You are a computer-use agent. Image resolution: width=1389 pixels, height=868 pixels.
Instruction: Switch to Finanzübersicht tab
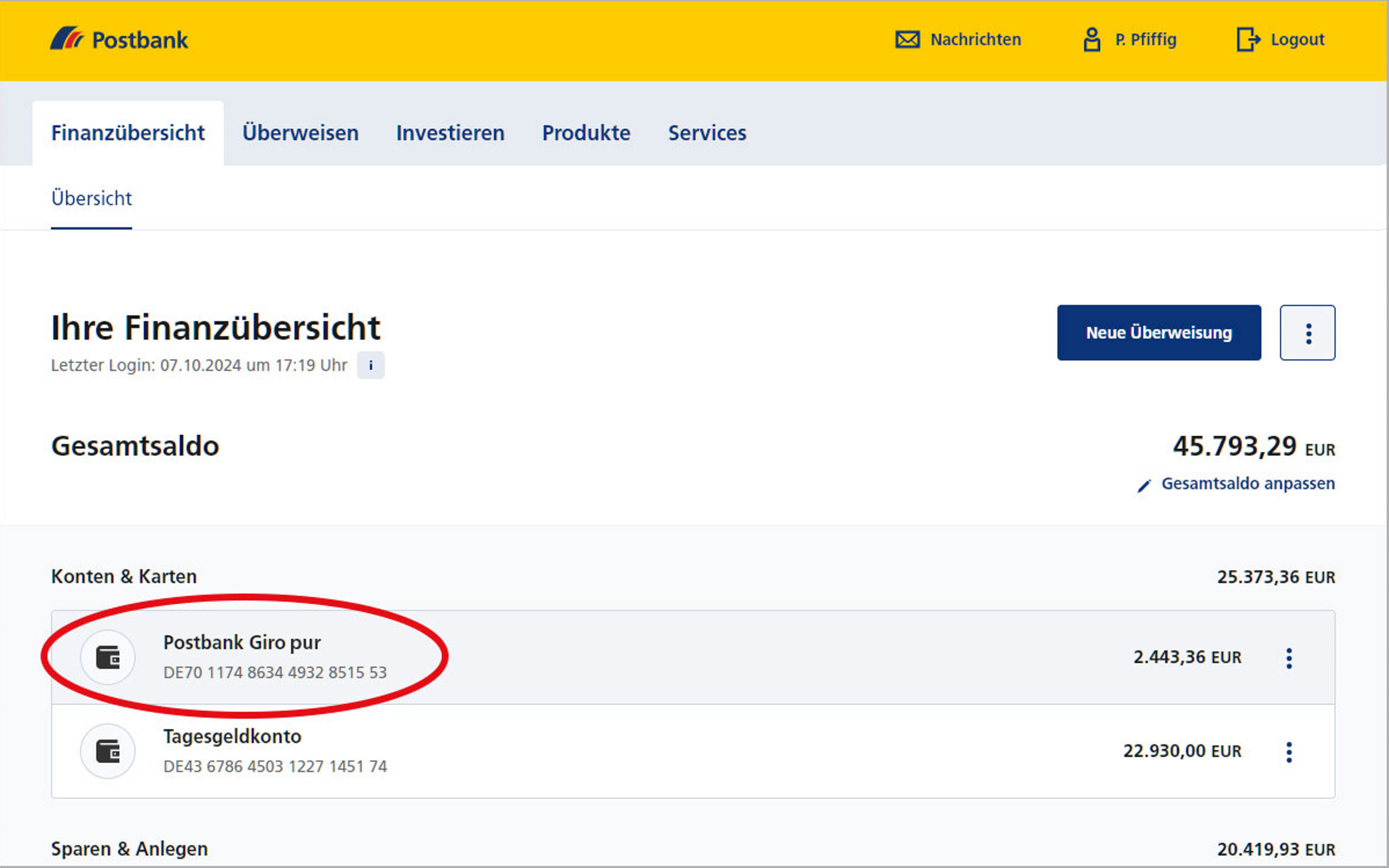point(128,133)
